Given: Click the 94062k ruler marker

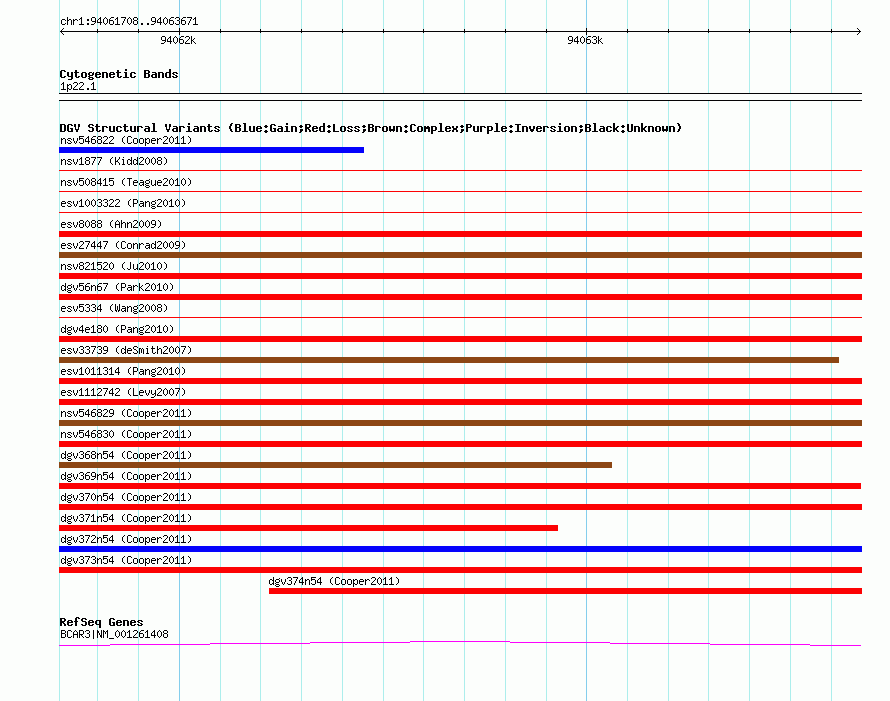Looking at the screenshot, I should click(178, 40).
